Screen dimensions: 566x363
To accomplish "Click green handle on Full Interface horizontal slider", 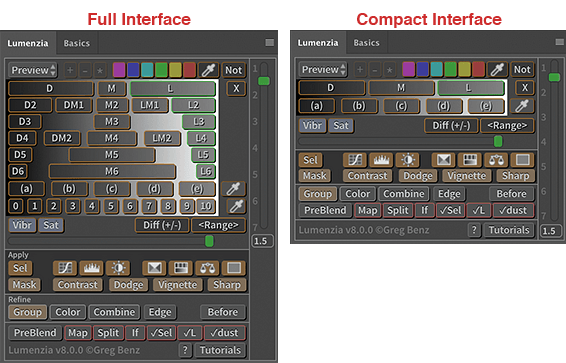I will point(209,241).
